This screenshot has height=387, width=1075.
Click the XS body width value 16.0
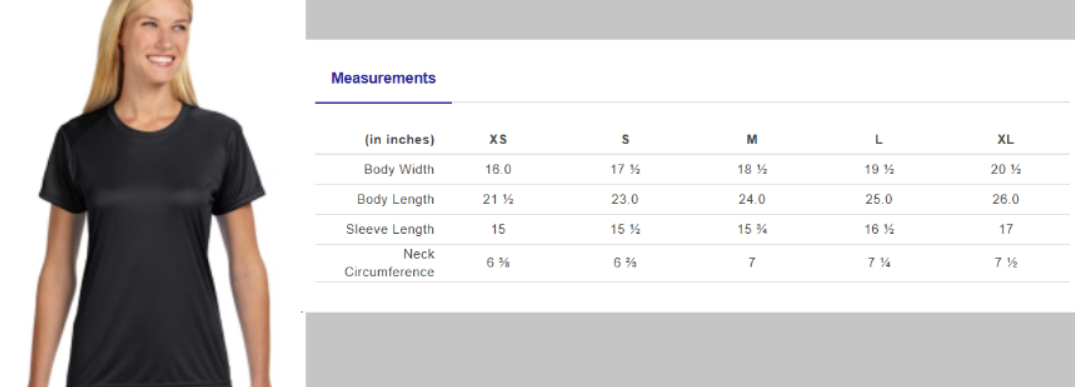[498, 169]
